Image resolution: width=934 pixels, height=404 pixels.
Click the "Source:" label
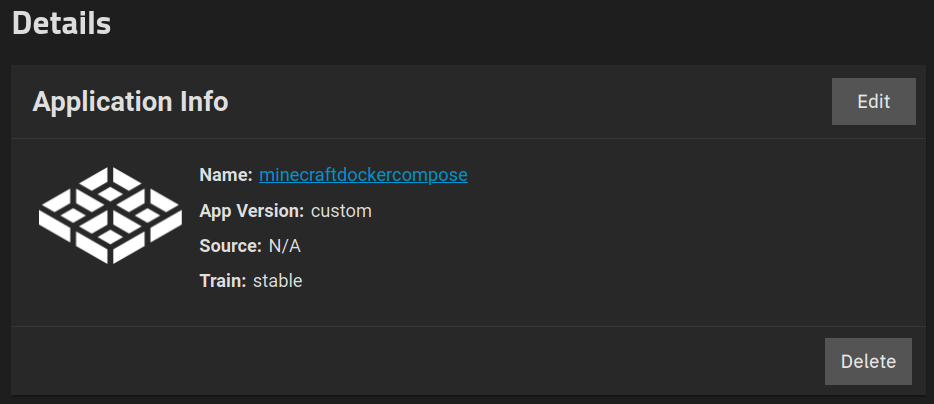click(x=230, y=246)
